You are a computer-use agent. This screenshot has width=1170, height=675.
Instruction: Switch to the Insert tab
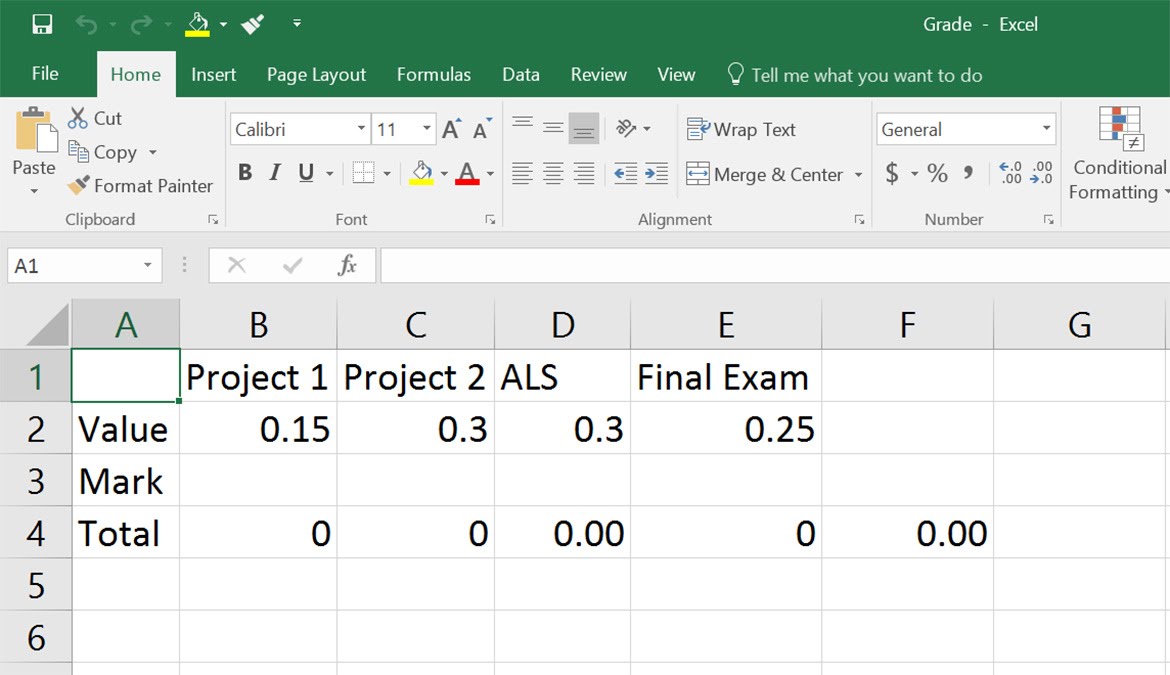tap(213, 75)
